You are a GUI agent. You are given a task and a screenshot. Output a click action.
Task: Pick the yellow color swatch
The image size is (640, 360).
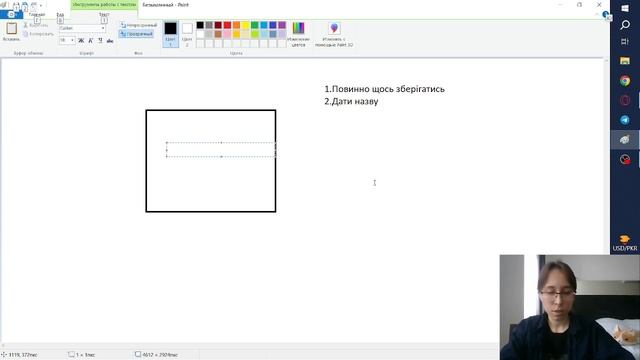pos(245,25)
